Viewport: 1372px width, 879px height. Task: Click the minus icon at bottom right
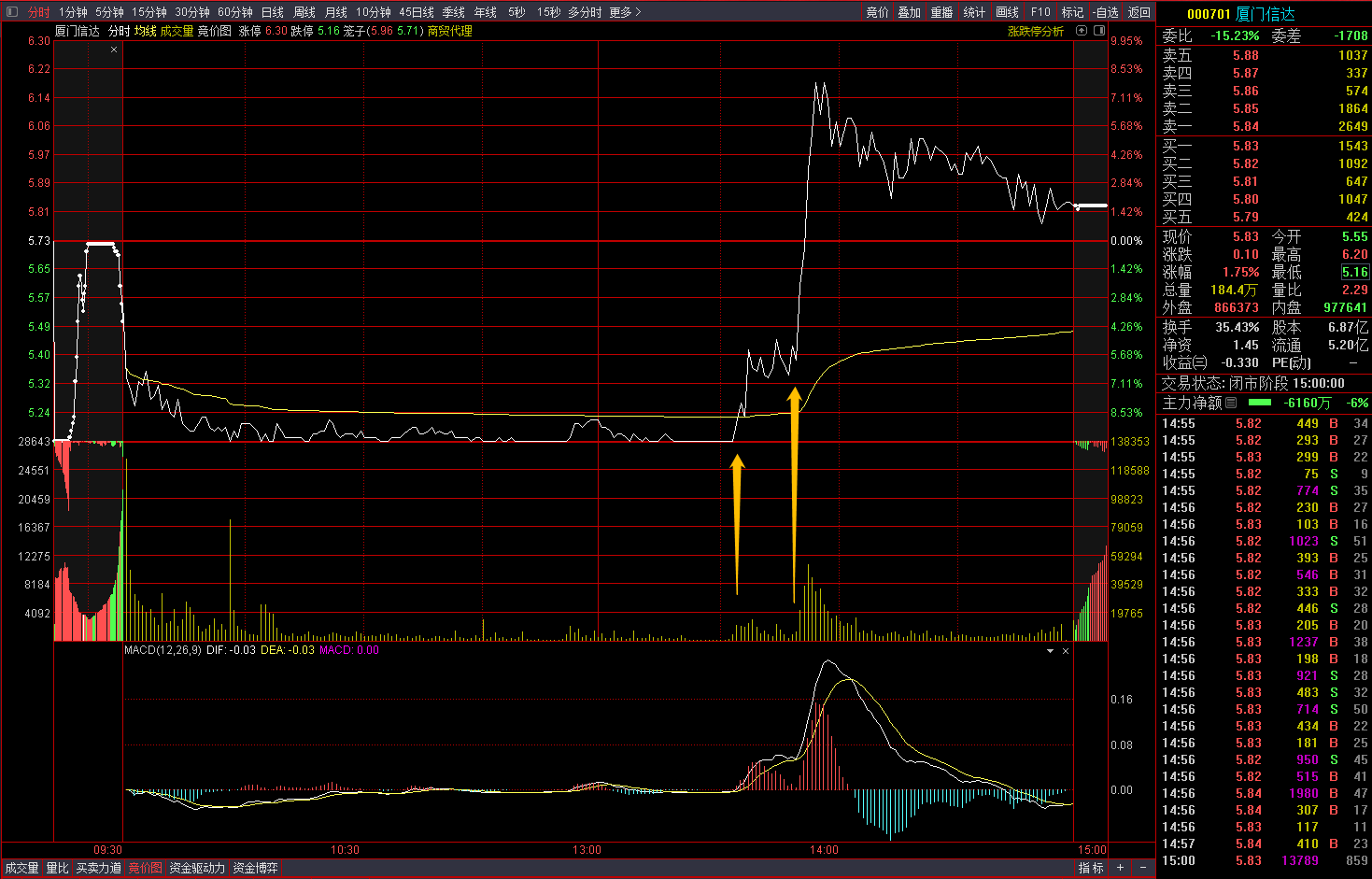pyautogui.click(x=1143, y=868)
